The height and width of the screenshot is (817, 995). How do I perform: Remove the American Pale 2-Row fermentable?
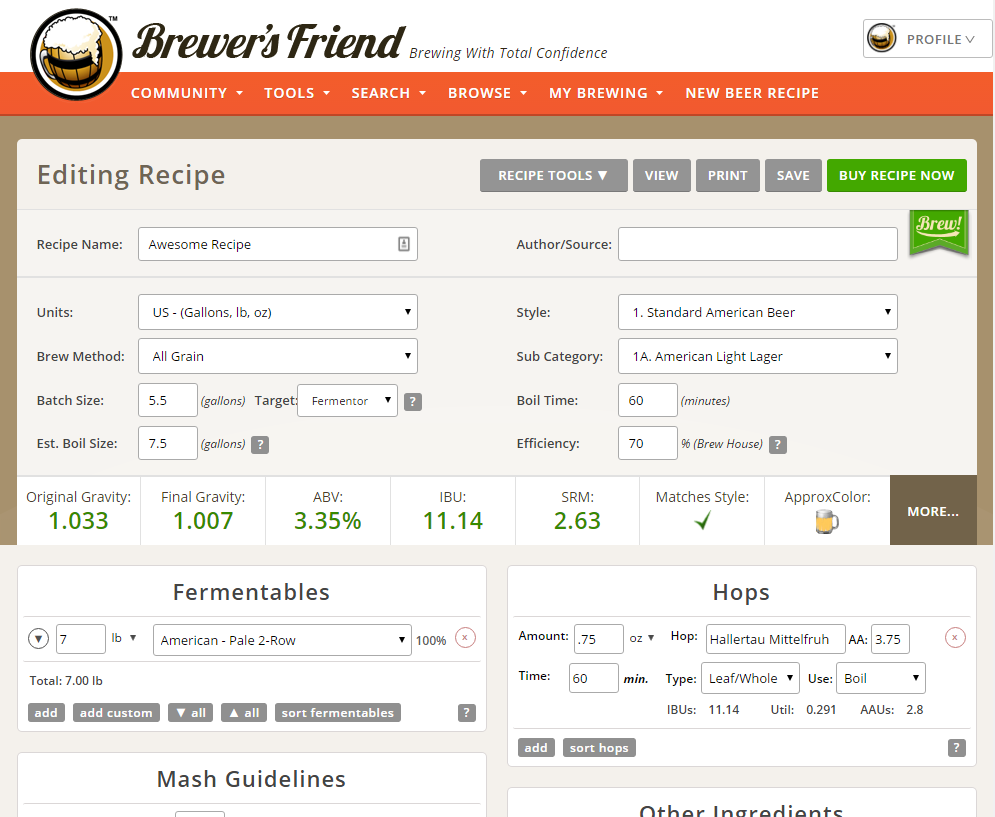[x=465, y=637]
